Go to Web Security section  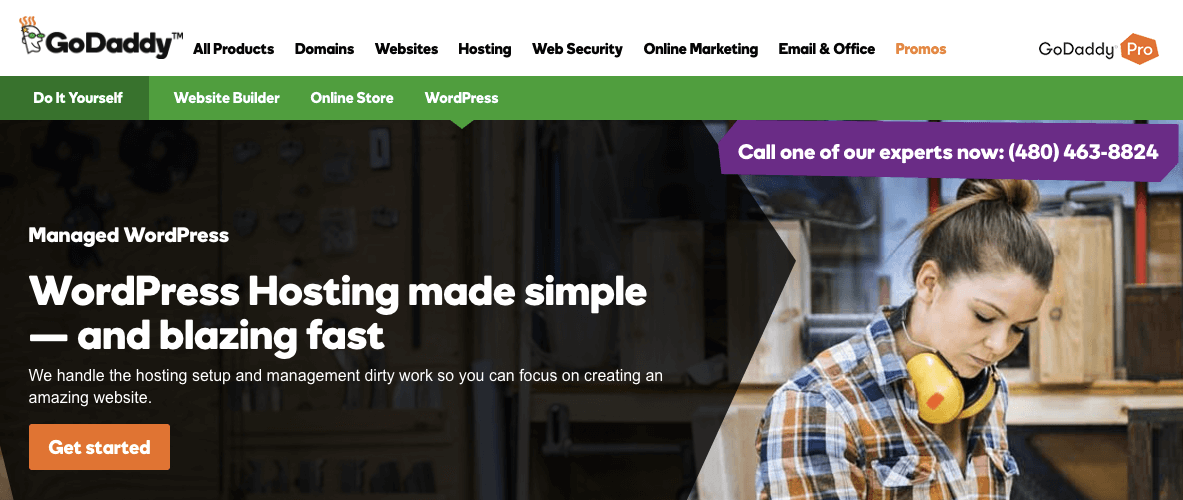pyautogui.click(x=577, y=49)
